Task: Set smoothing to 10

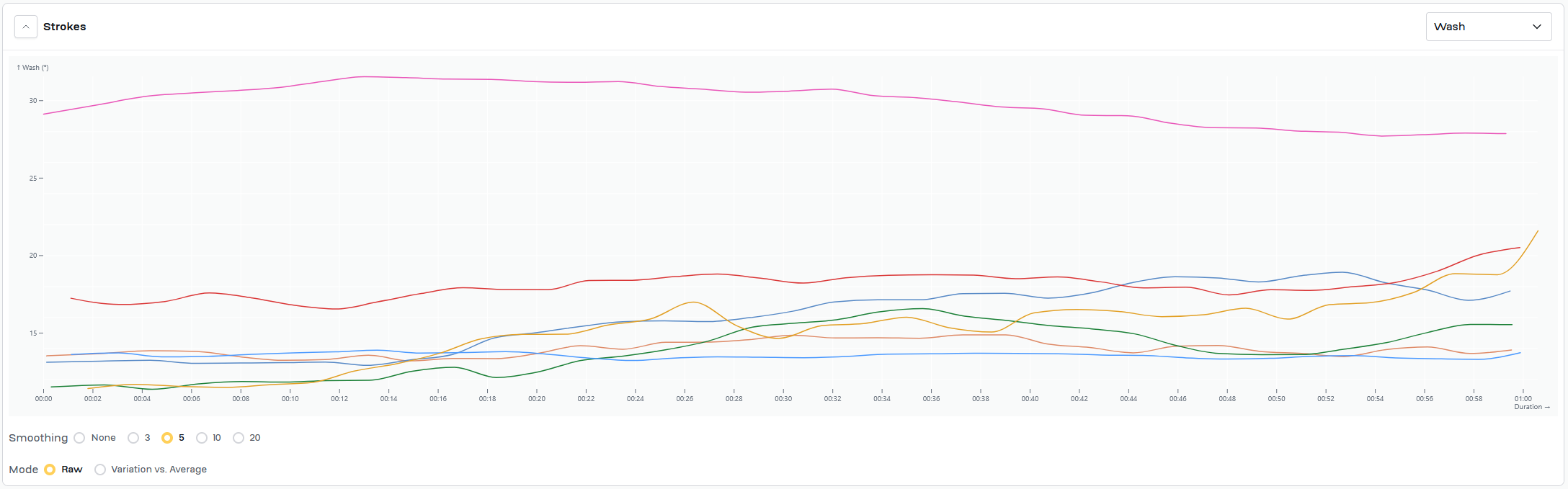Action: (x=202, y=438)
